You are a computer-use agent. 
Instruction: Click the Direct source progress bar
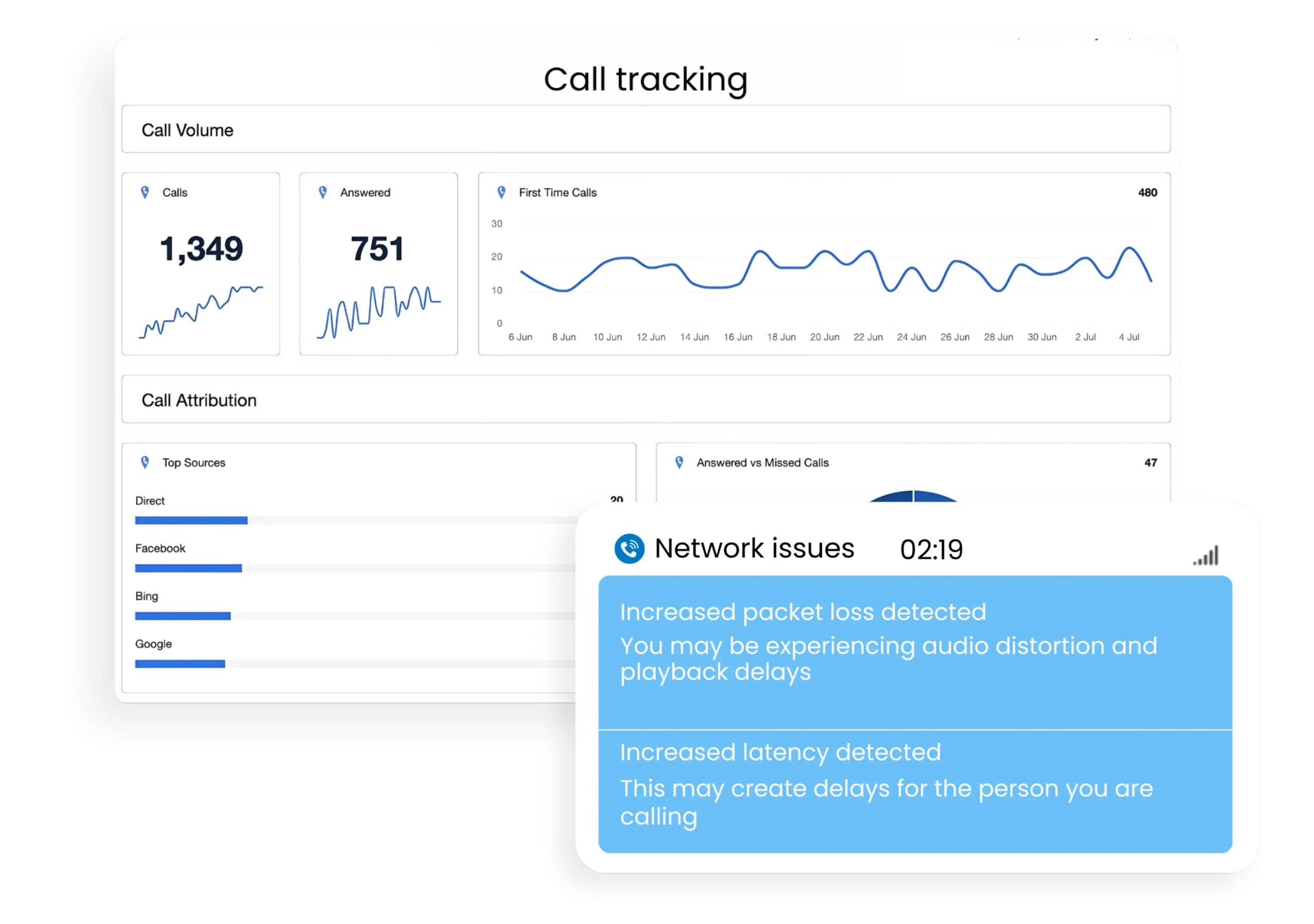coord(191,521)
